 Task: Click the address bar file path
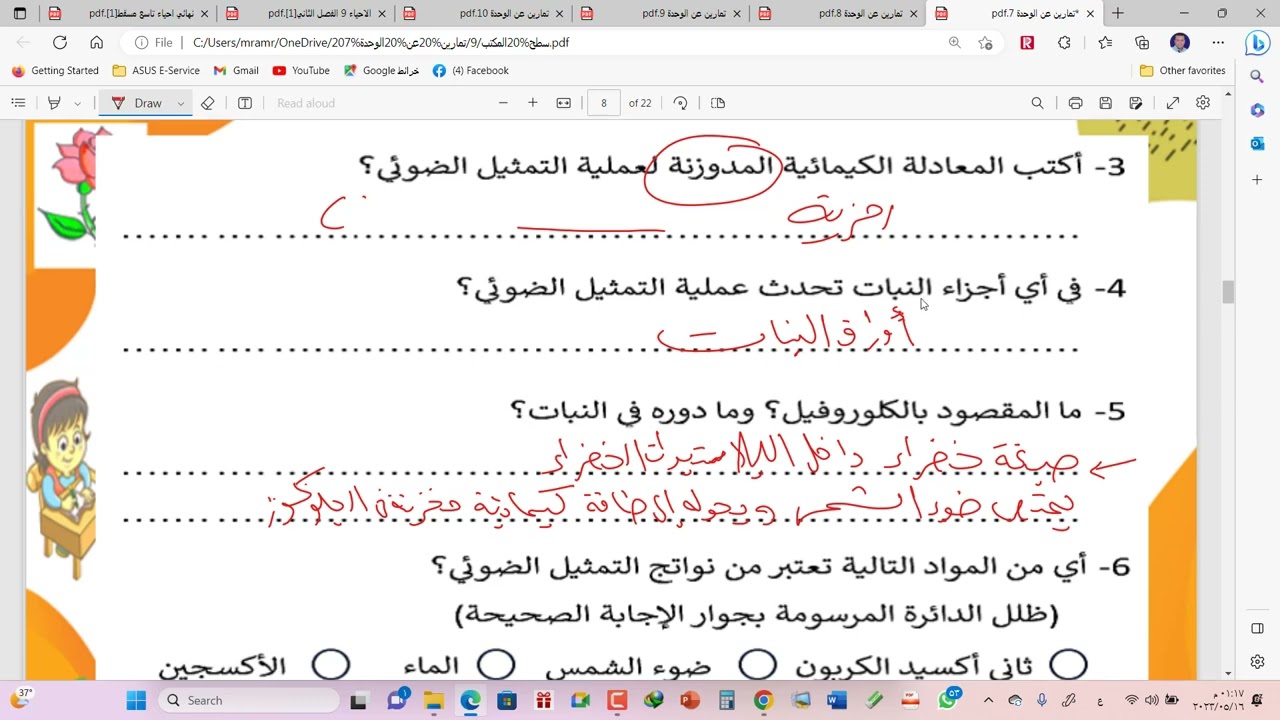[x=381, y=43]
